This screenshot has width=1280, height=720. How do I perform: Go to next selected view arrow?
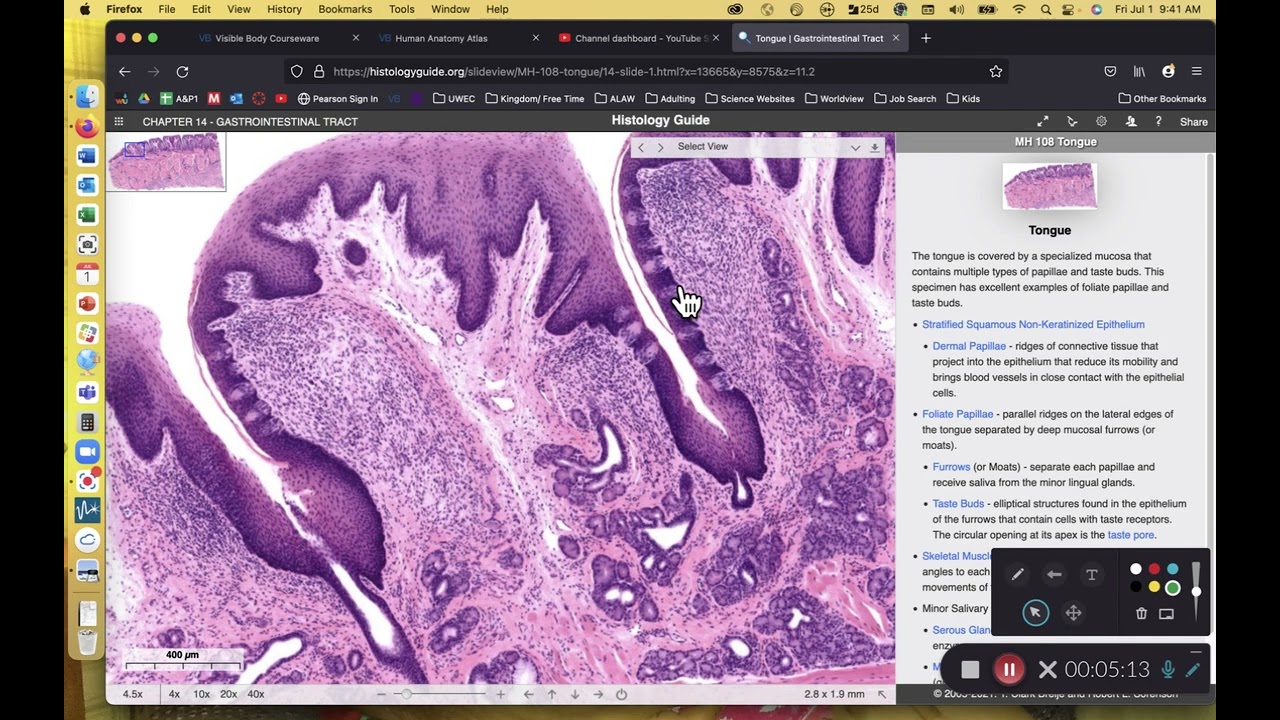(x=660, y=147)
